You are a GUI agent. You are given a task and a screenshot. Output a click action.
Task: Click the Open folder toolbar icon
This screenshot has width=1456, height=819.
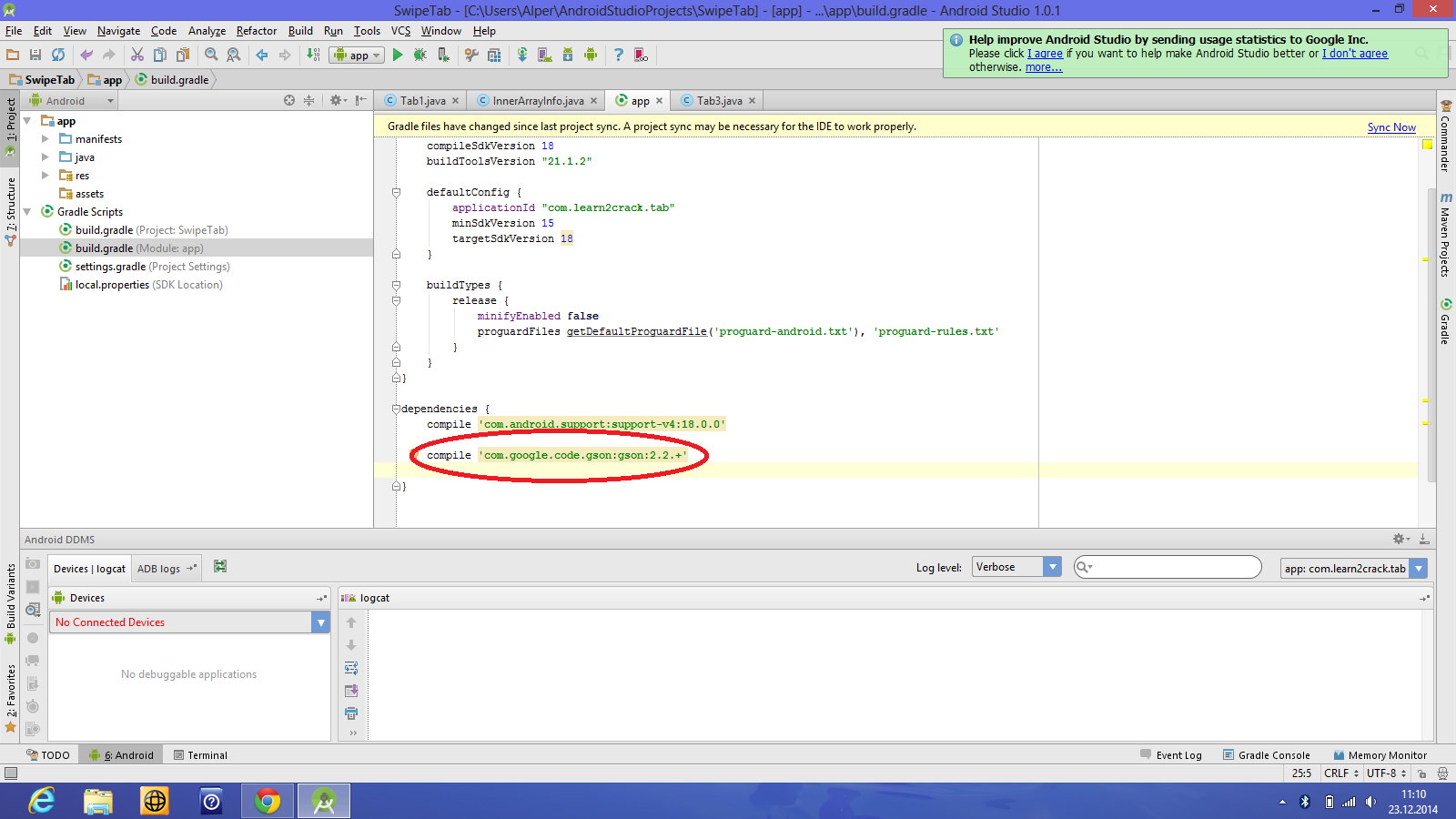pos(13,55)
